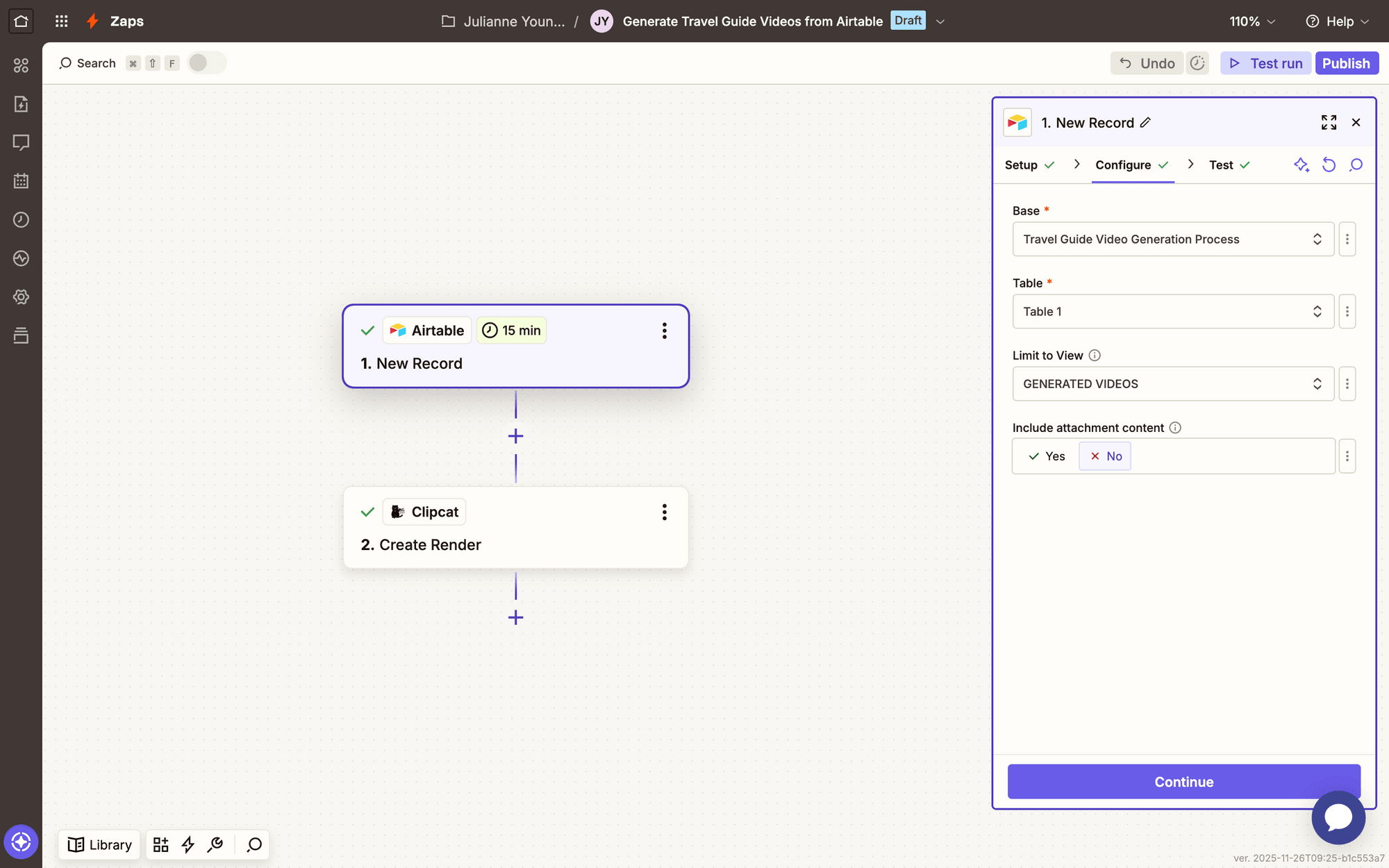Expand the Limit to View GENERATED VIDEOS dropdown

pyautogui.click(x=1172, y=383)
